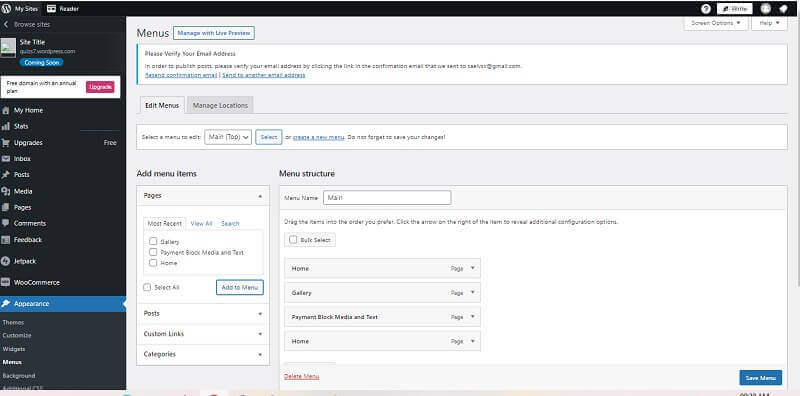Open the Main (Top) menu dropdown
This screenshot has width=800, height=396.
(228, 137)
